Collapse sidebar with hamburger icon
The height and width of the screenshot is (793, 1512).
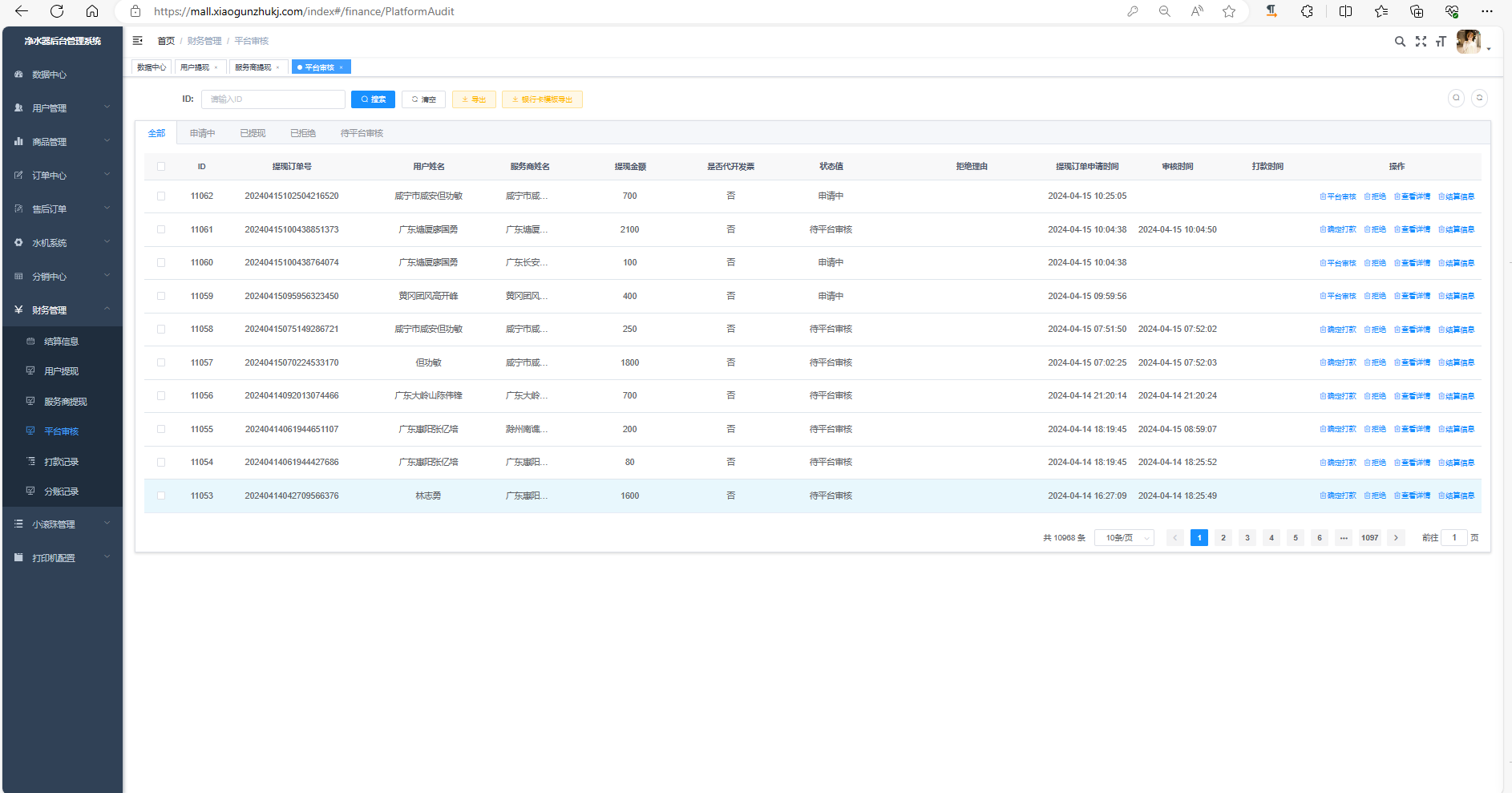tap(138, 41)
